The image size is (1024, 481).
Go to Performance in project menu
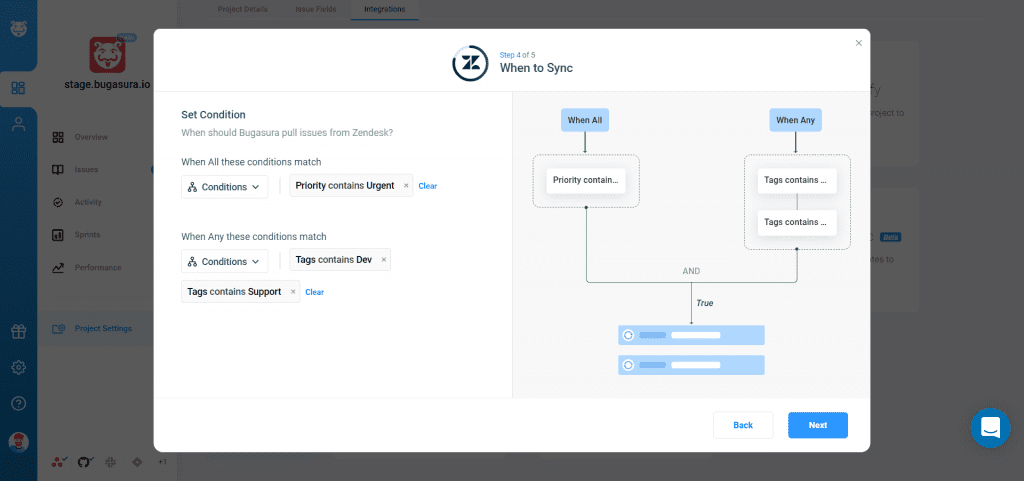click(97, 268)
